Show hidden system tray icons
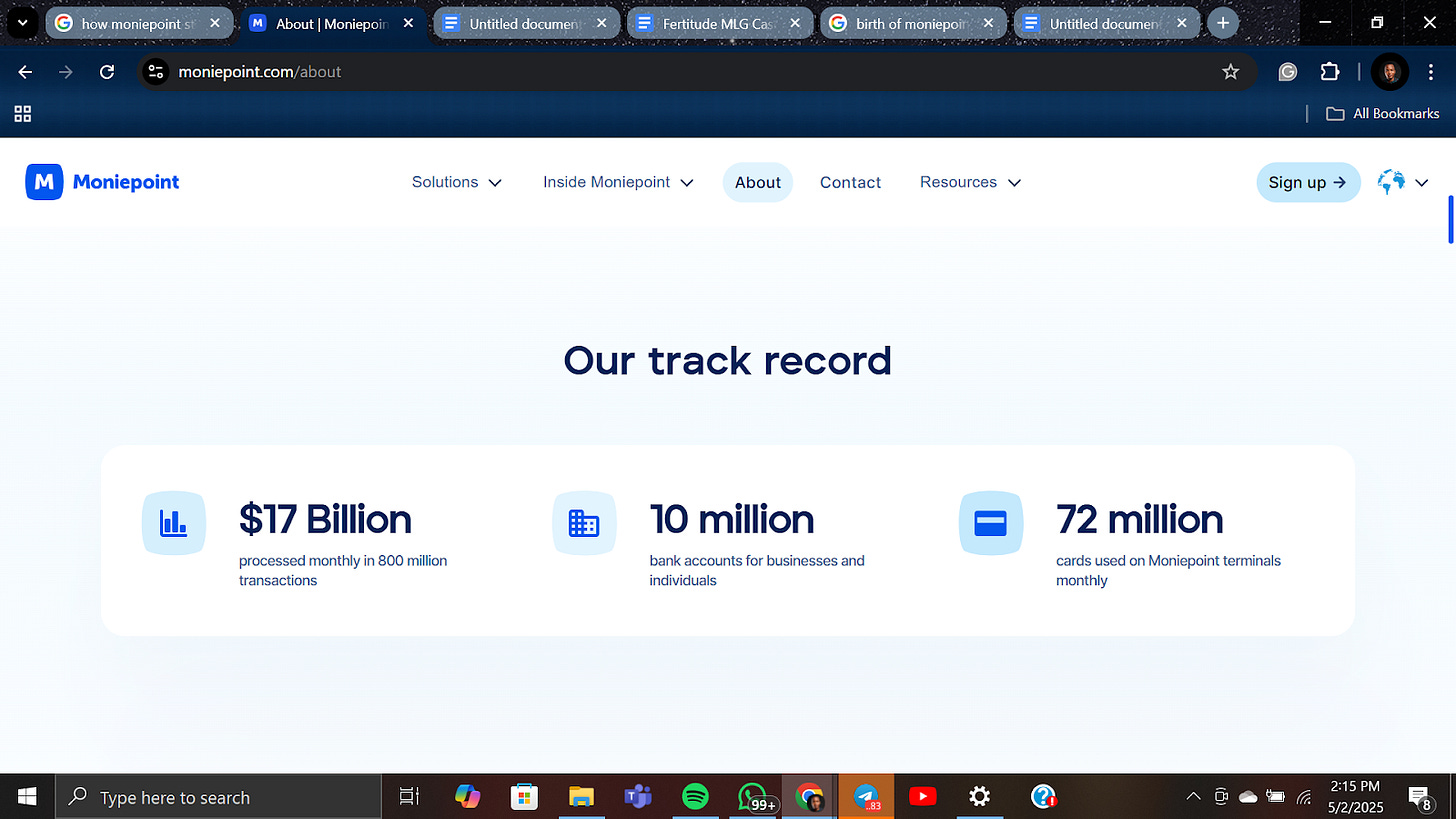This screenshot has height=819, width=1456. [x=1193, y=797]
